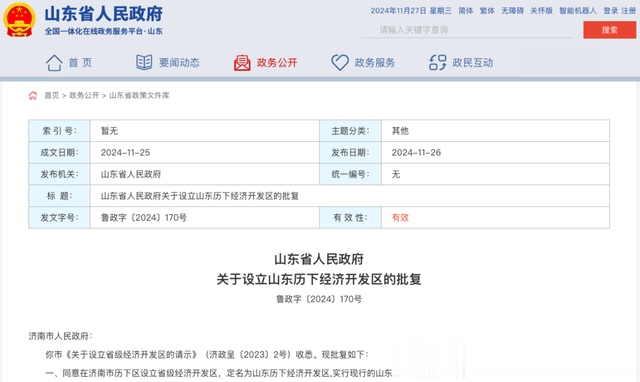Image resolution: width=640 pixels, height=382 pixels.
Task: Click the 发文字号 value 鲁政字〔2024〕170号 in table
Action: click(x=144, y=218)
